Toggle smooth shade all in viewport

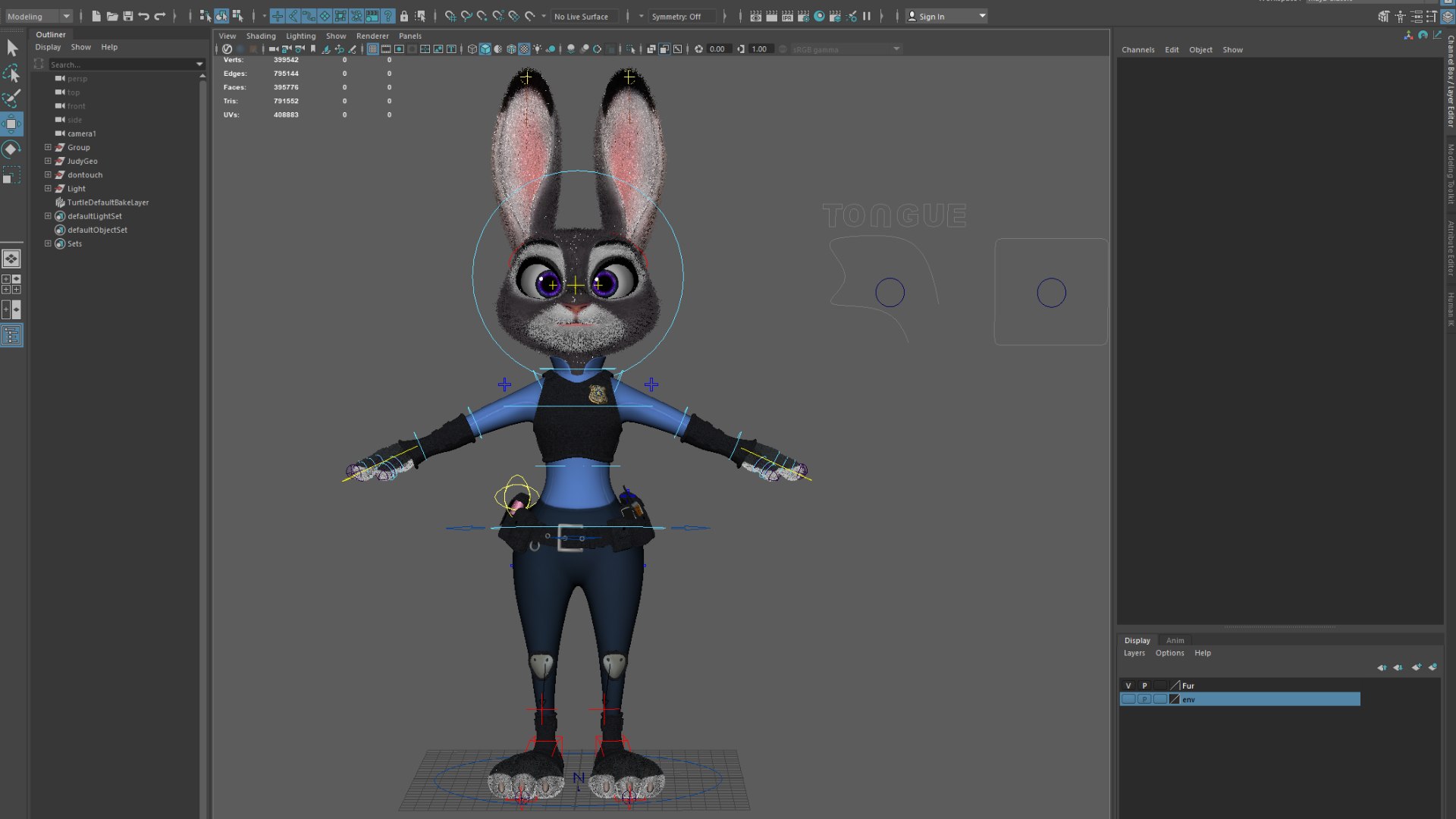click(x=485, y=49)
